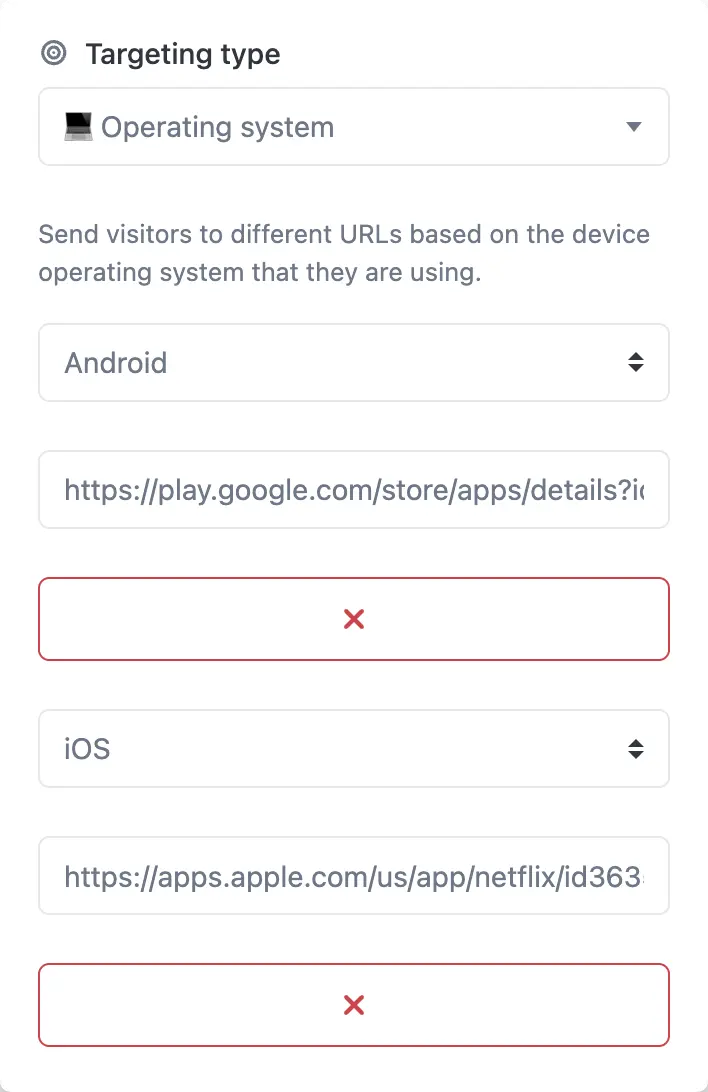Remove the iOS targeting rule
The width and height of the screenshot is (708, 1092).
tap(354, 1005)
